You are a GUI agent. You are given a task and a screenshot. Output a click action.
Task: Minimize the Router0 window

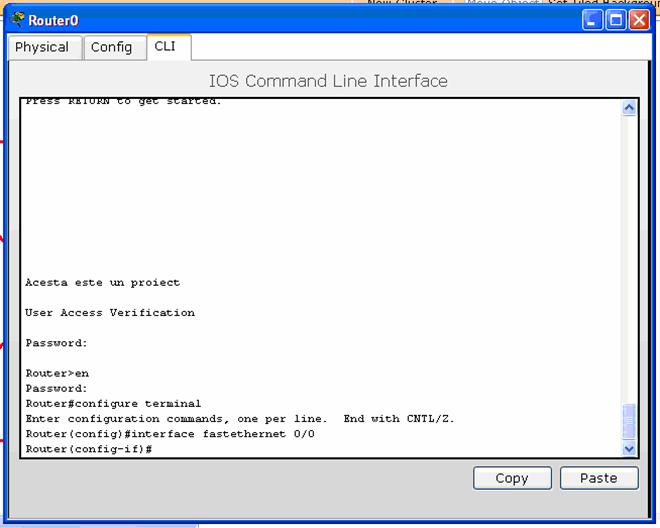pos(593,20)
